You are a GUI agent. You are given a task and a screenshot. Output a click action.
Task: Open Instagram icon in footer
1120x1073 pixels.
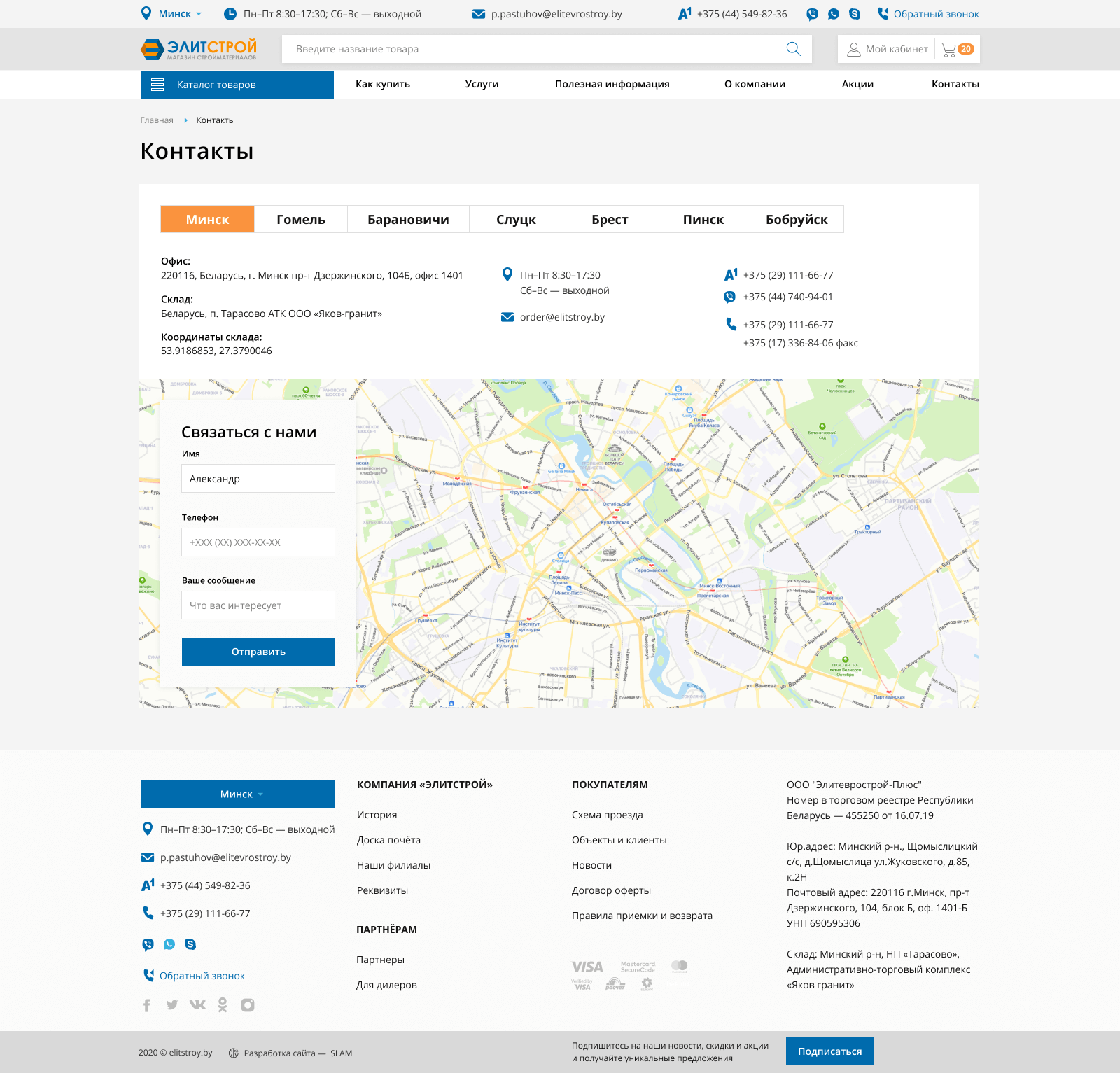248,1005
